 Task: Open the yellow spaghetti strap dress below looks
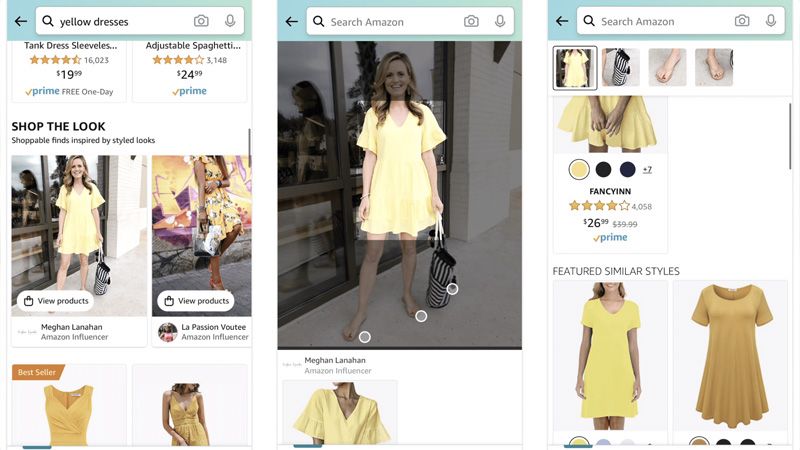(x=190, y=406)
